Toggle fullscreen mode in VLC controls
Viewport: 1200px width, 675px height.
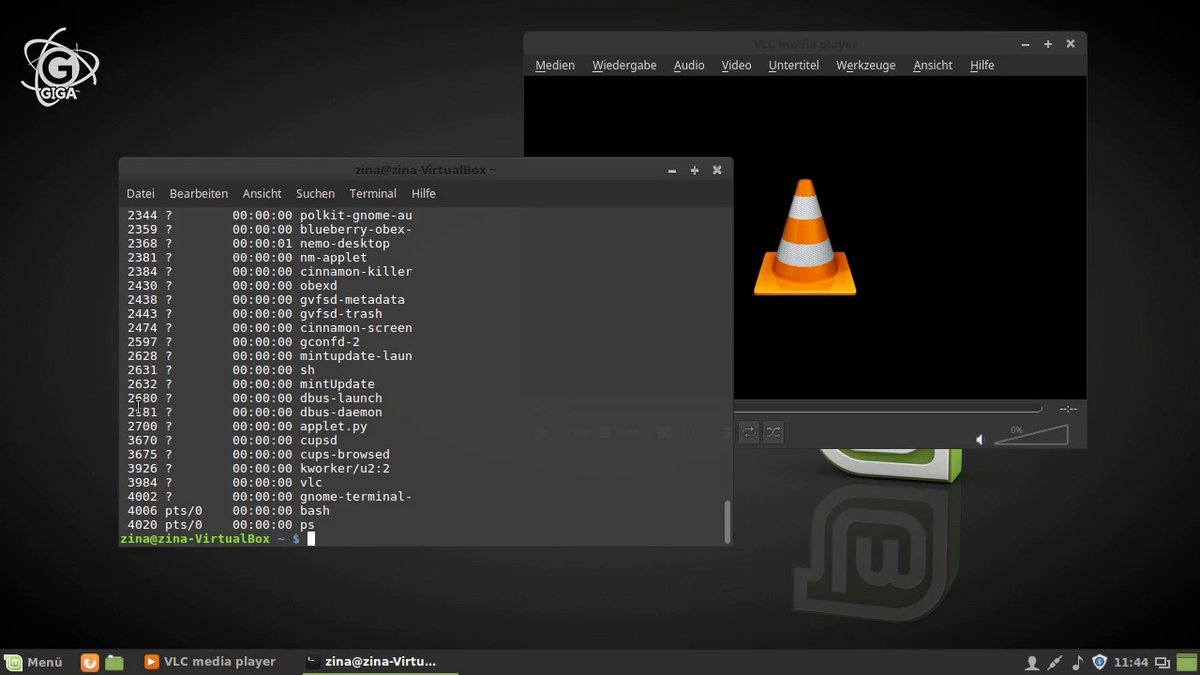[664, 432]
